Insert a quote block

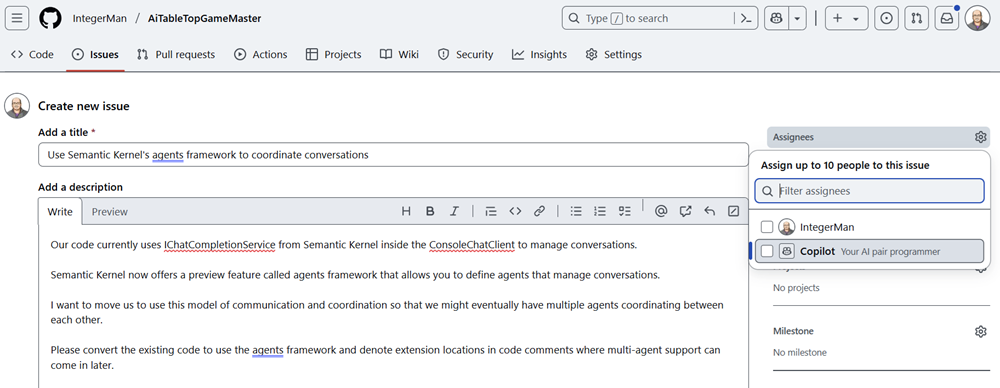pyautogui.click(x=490, y=211)
